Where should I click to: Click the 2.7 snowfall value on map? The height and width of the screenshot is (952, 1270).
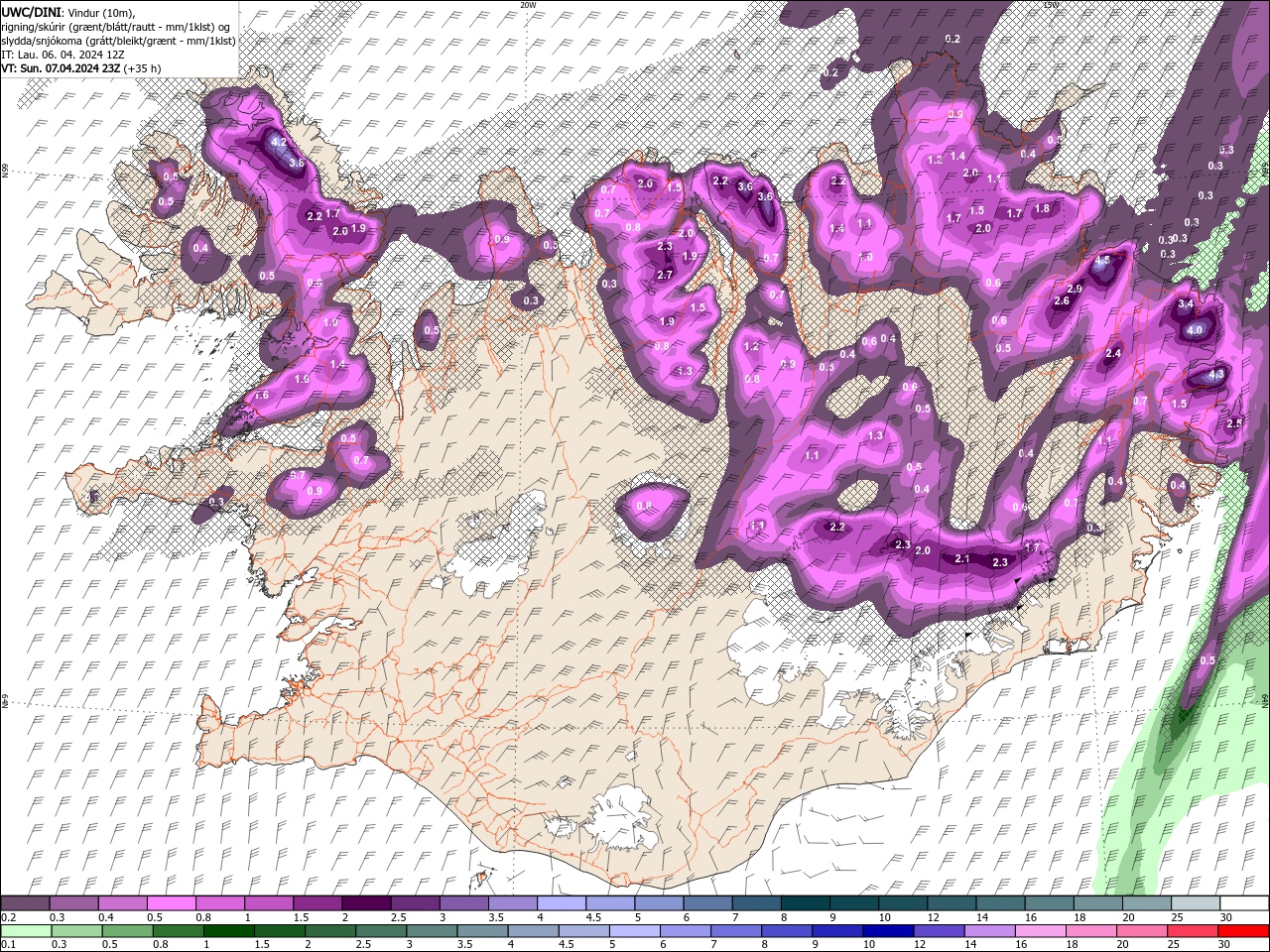665,275
